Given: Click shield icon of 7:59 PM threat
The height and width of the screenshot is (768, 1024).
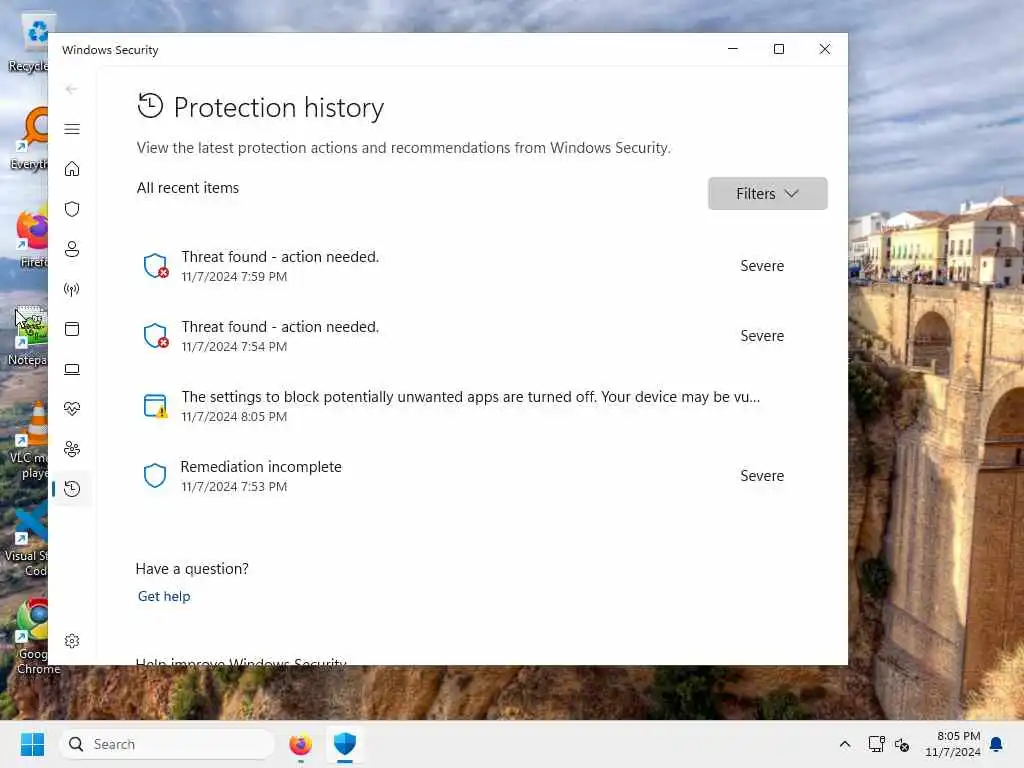Looking at the screenshot, I should point(156,266).
